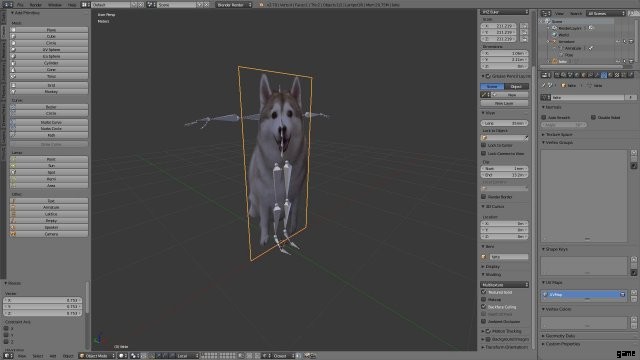The height and width of the screenshot is (360, 640).
Task: Select the UVMap entry in UV Maps
Action: (x=583, y=295)
